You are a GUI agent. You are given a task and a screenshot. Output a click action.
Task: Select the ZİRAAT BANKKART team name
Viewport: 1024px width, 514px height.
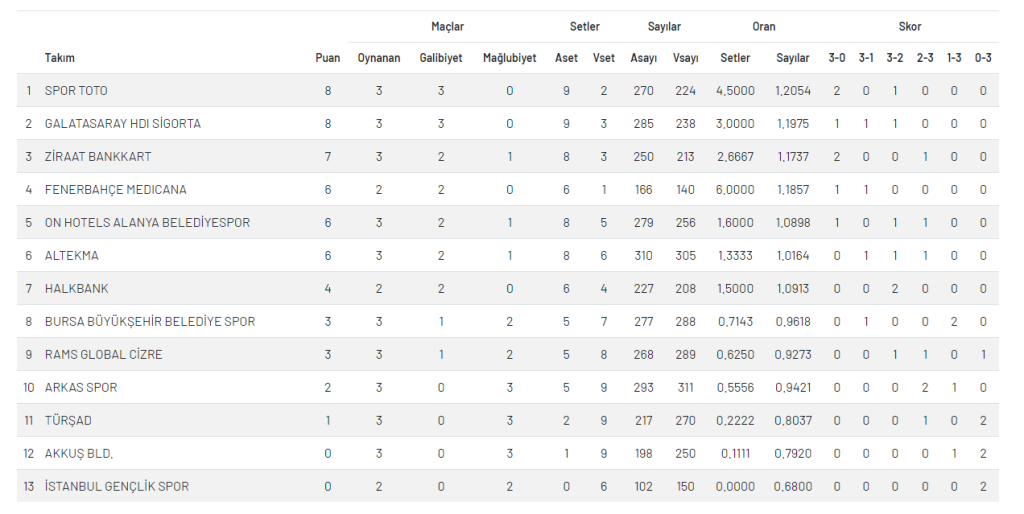click(98, 157)
